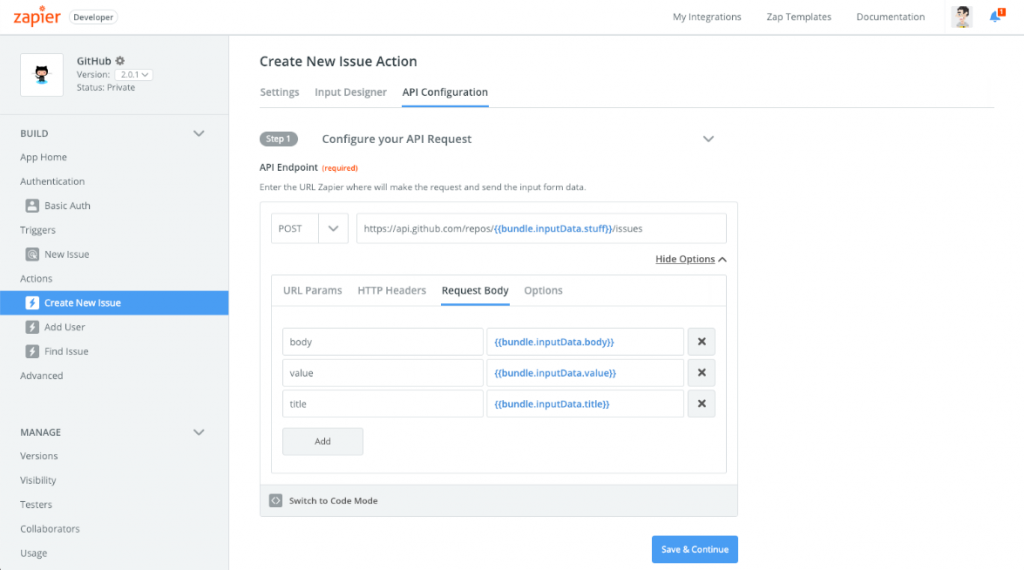Click the Add User bolt icon
The image size is (1024, 570).
32,327
